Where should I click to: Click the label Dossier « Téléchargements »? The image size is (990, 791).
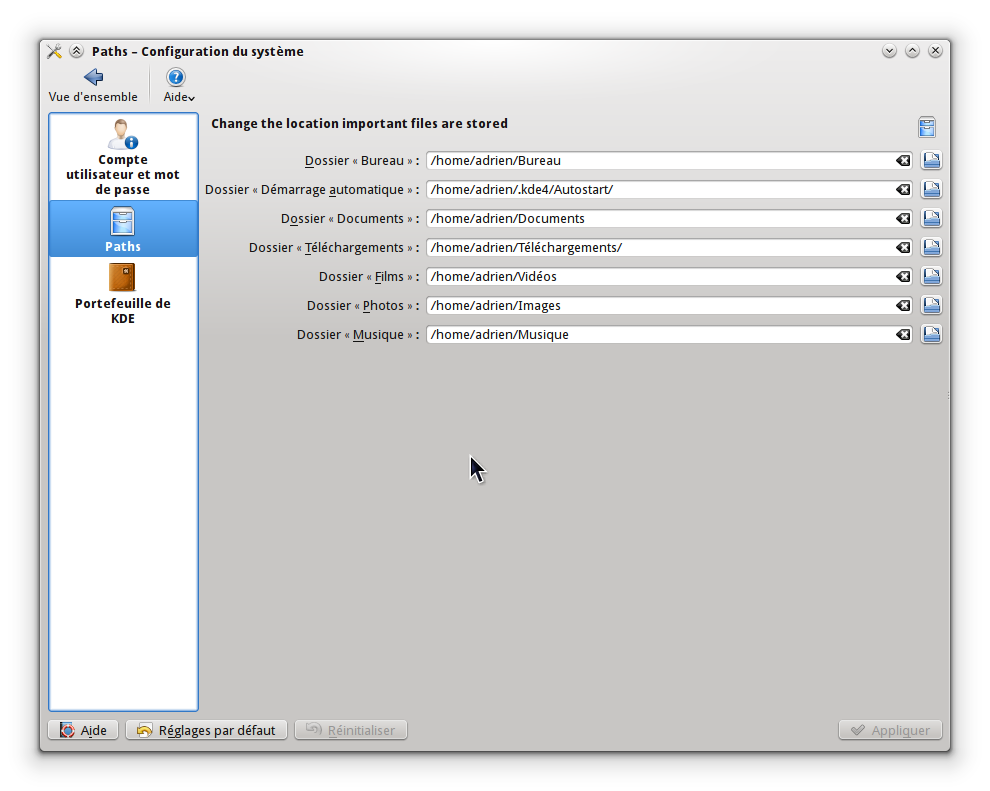[334, 247]
